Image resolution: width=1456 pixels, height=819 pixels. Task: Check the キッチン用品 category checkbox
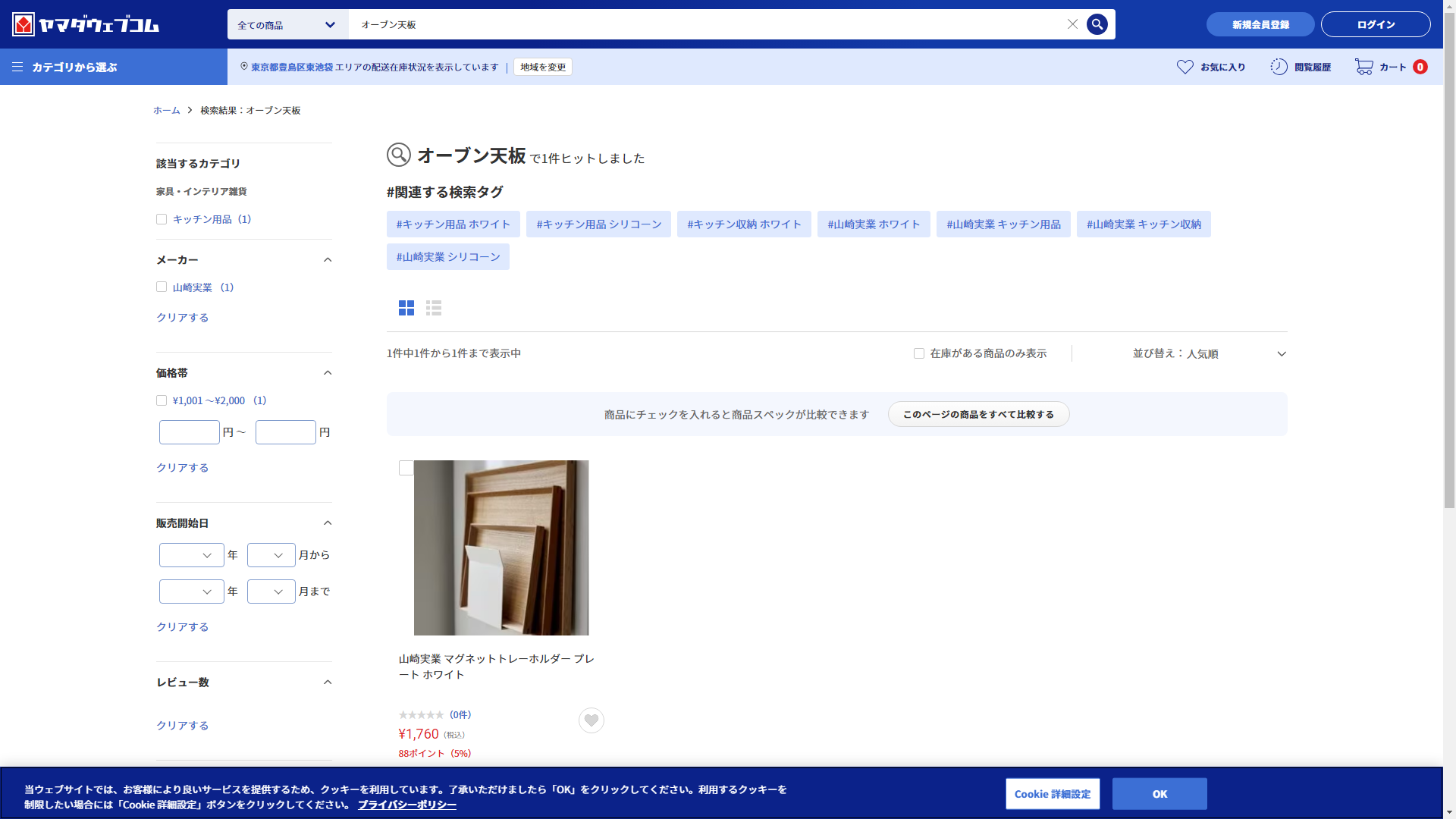pyautogui.click(x=162, y=219)
